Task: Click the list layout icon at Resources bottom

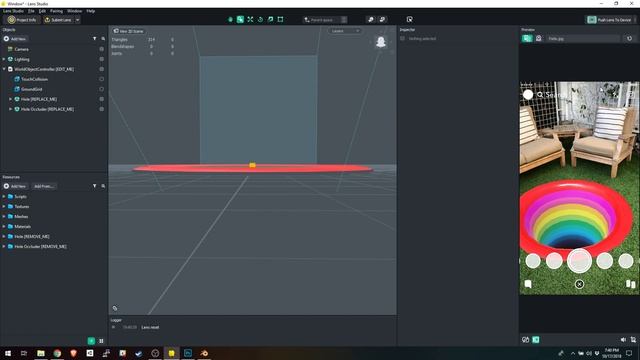Action: [101, 341]
